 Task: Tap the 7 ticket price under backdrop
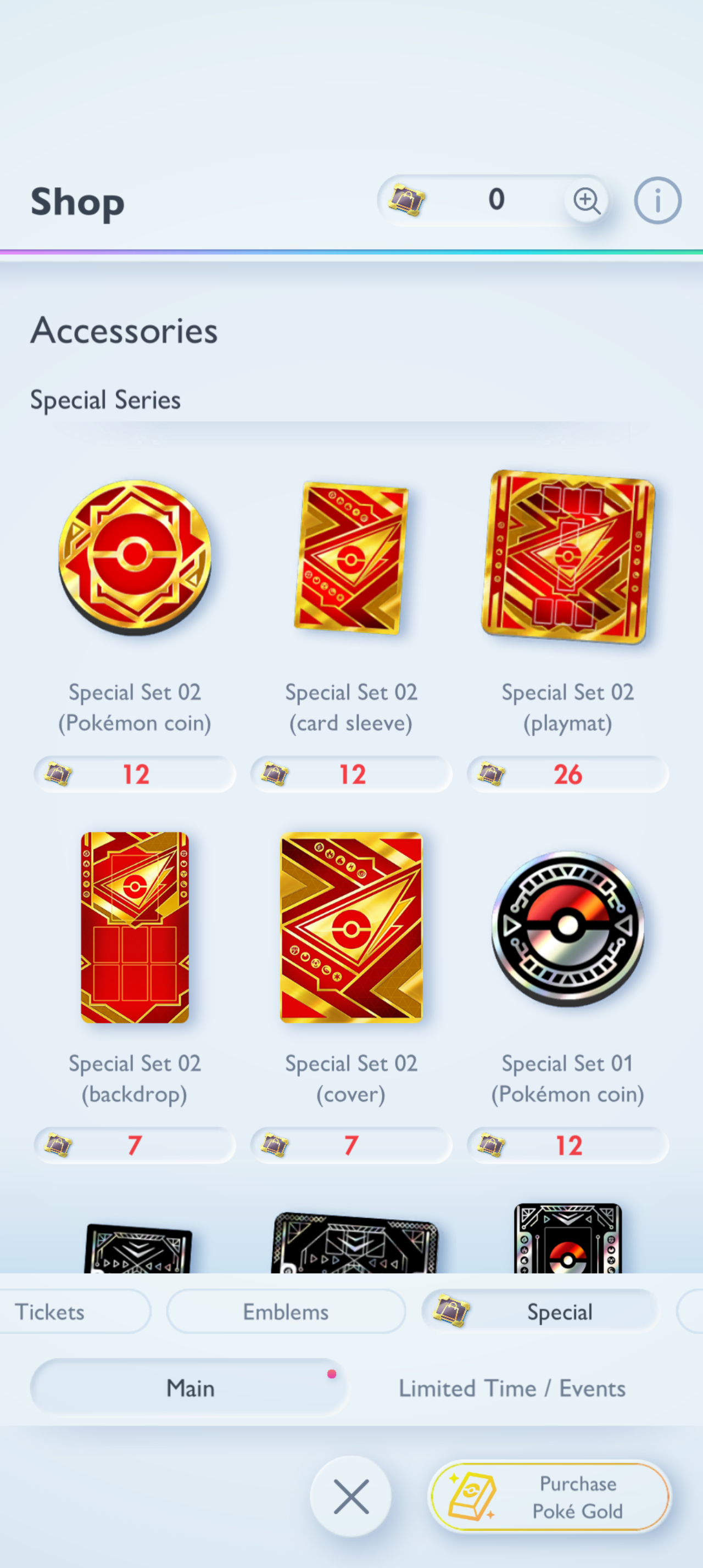pos(135,1146)
